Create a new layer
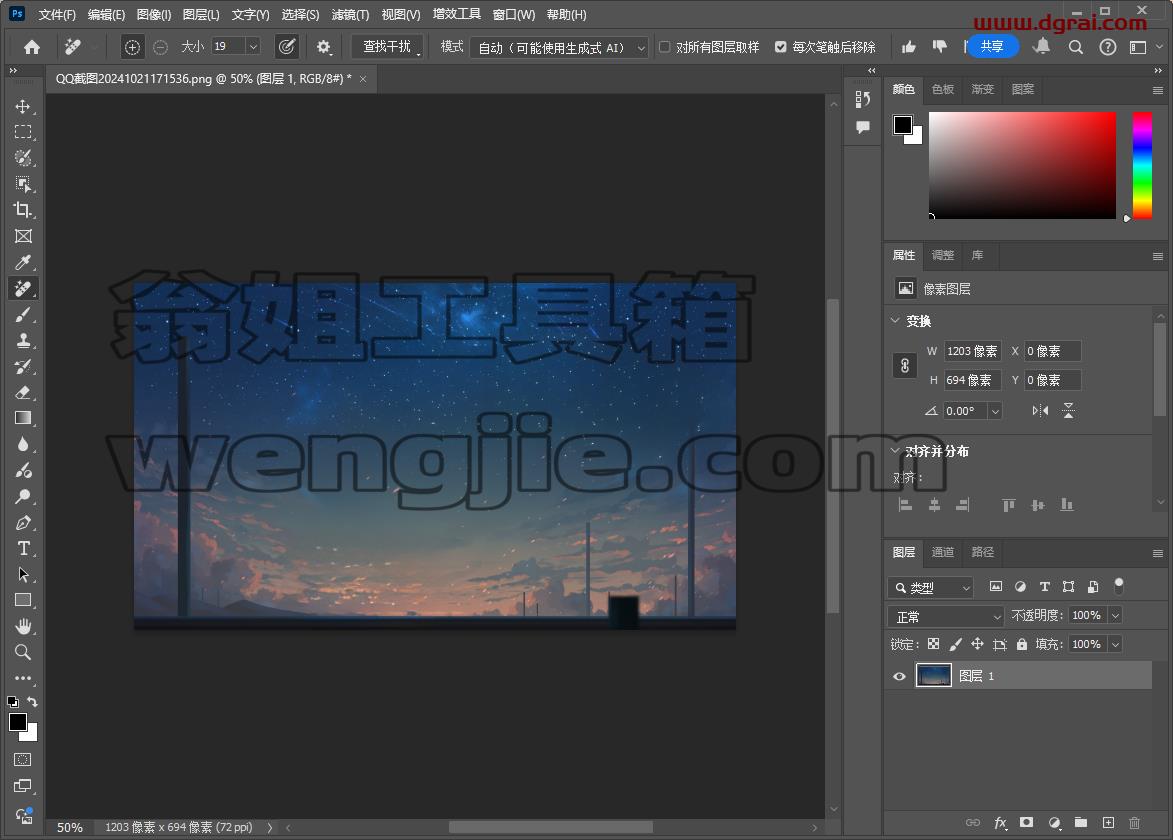 (x=1108, y=823)
